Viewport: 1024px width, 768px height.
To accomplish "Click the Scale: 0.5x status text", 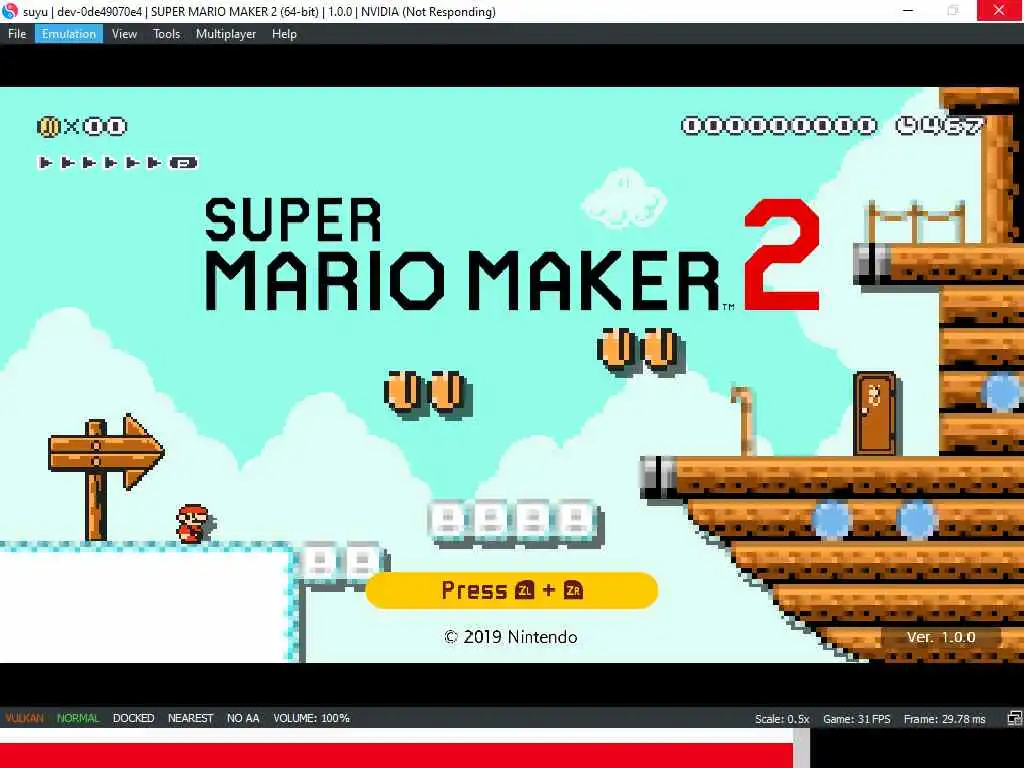I will click(782, 719).
